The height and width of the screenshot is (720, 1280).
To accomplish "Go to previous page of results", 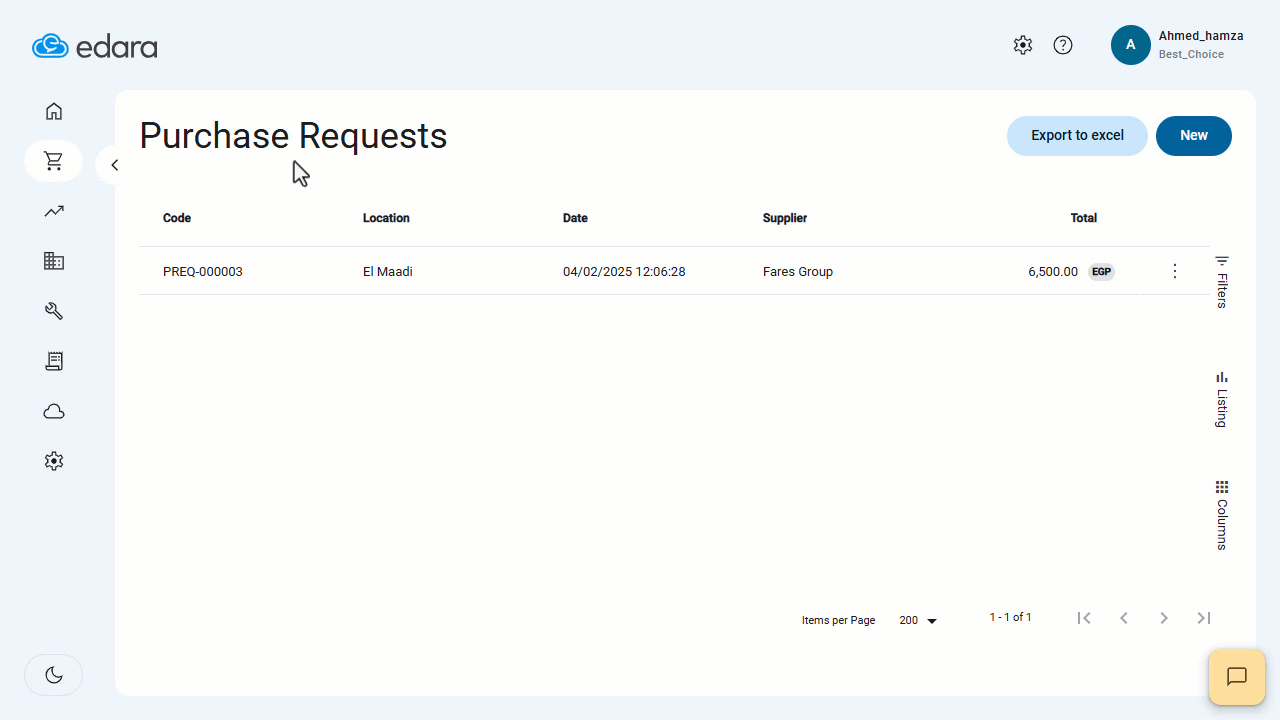I will coord(1124,618).
